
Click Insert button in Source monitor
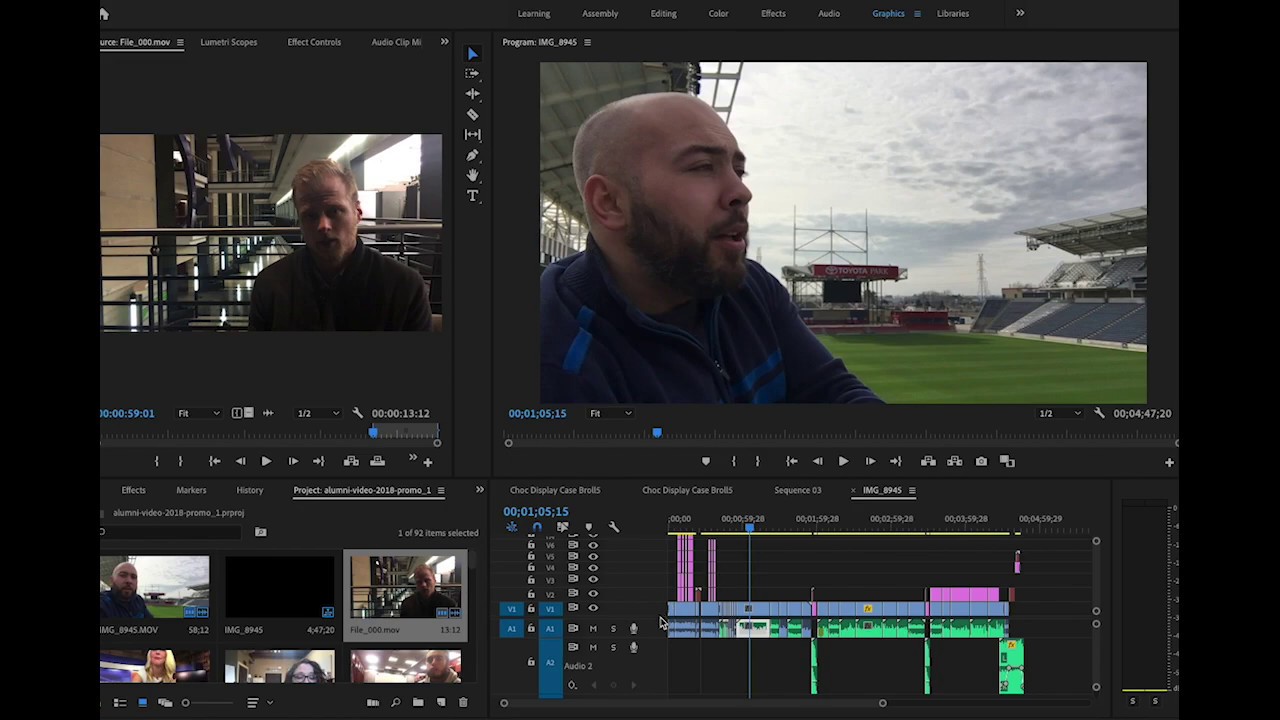coord(351,461)
